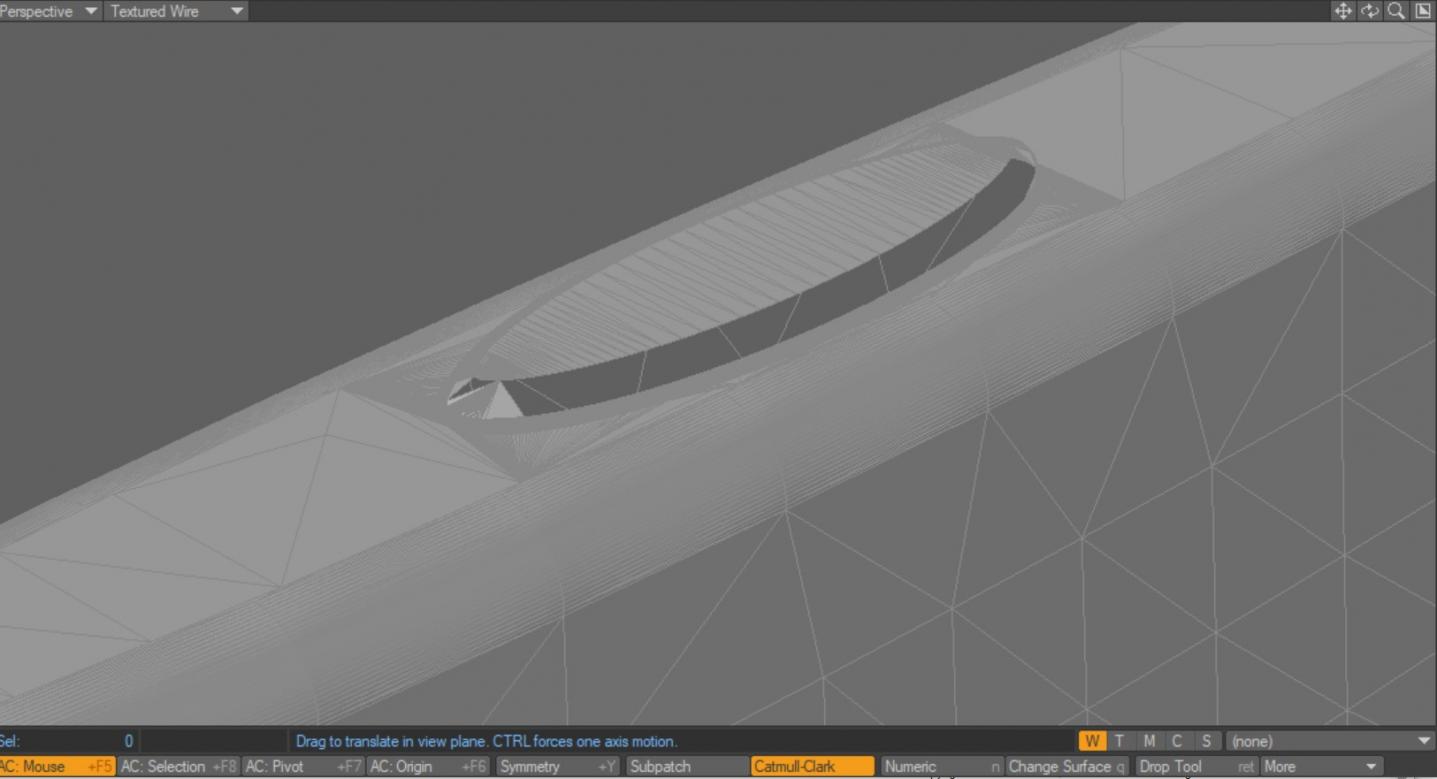
Task: Click the maximize viewport icon
Action: 1423,11
